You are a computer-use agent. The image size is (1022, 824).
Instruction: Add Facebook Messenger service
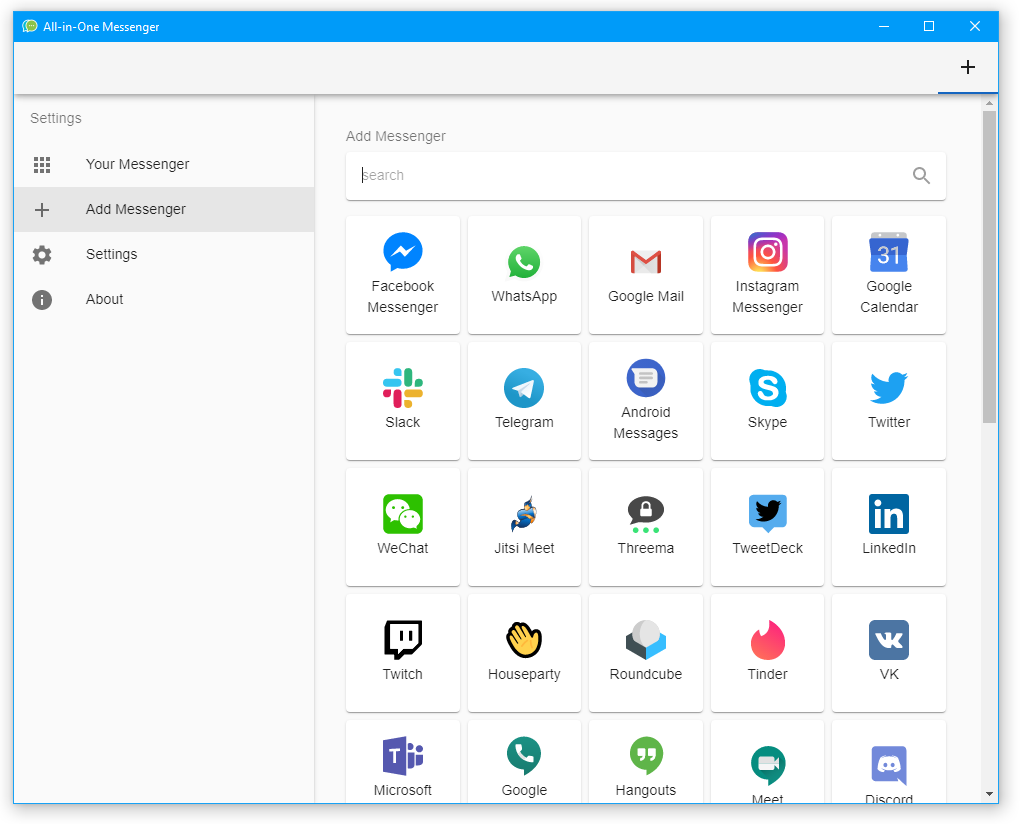tap(403, 274)
